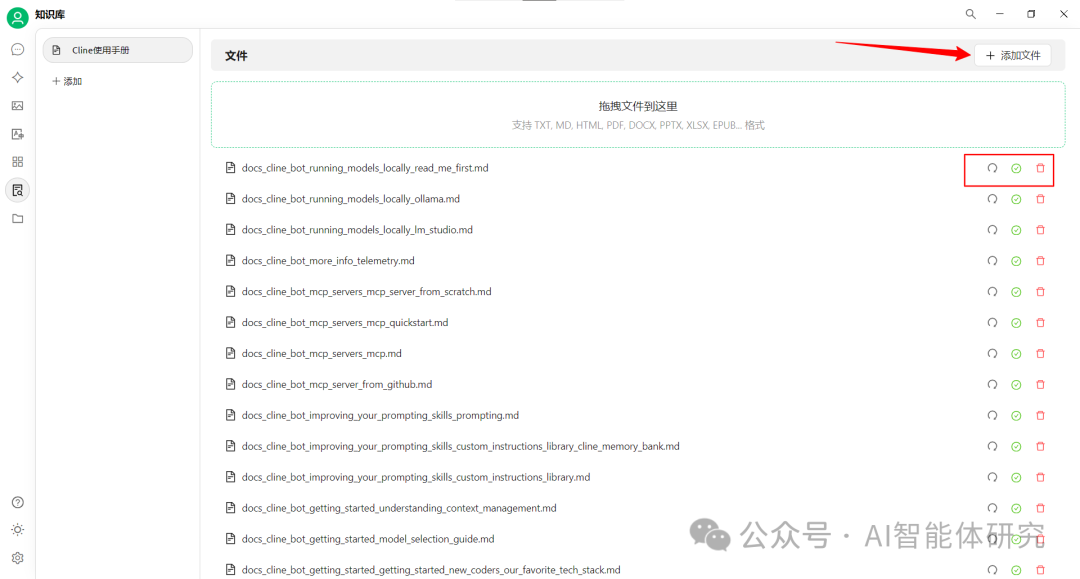The width and height of the screenshot is (1080, 579).
Task: Delete the mcp_quickstart.md file
Action: click(1041, 323)
